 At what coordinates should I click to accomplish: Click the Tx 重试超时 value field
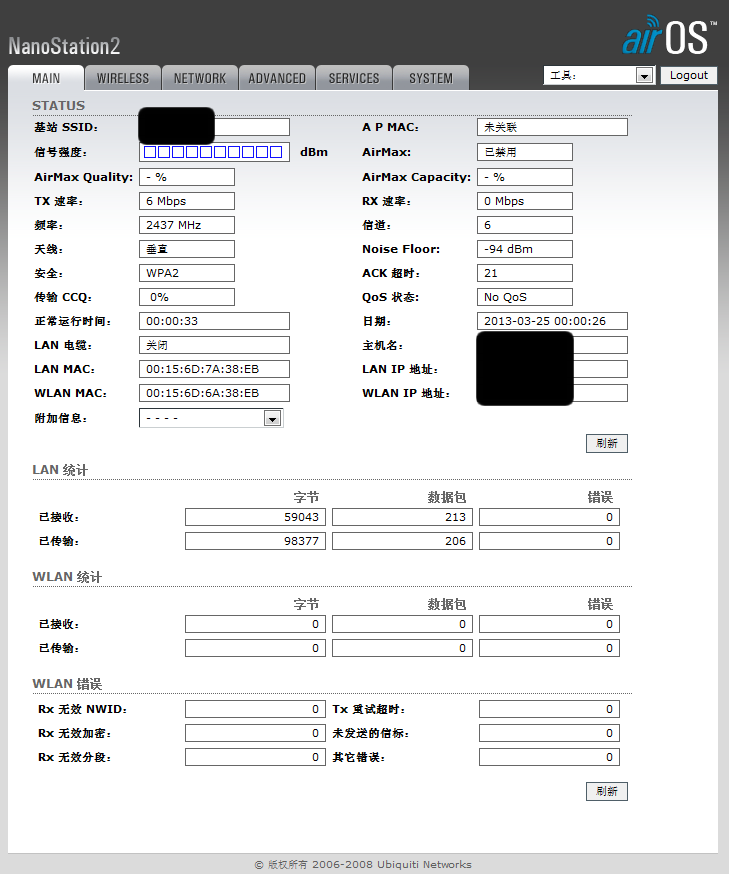pyautogui.click(x=549, y=709)
